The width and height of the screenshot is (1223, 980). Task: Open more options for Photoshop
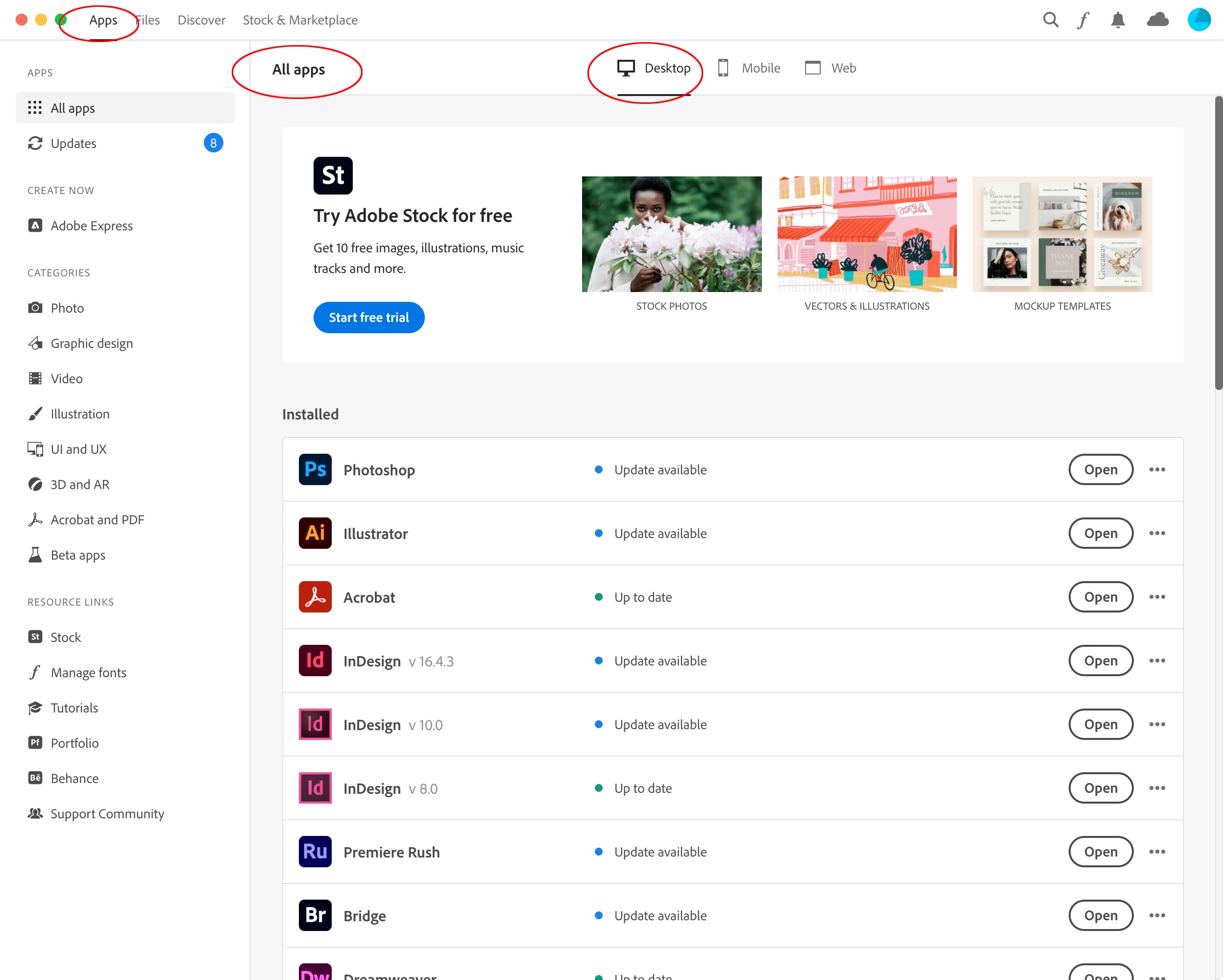[1157, 469]
